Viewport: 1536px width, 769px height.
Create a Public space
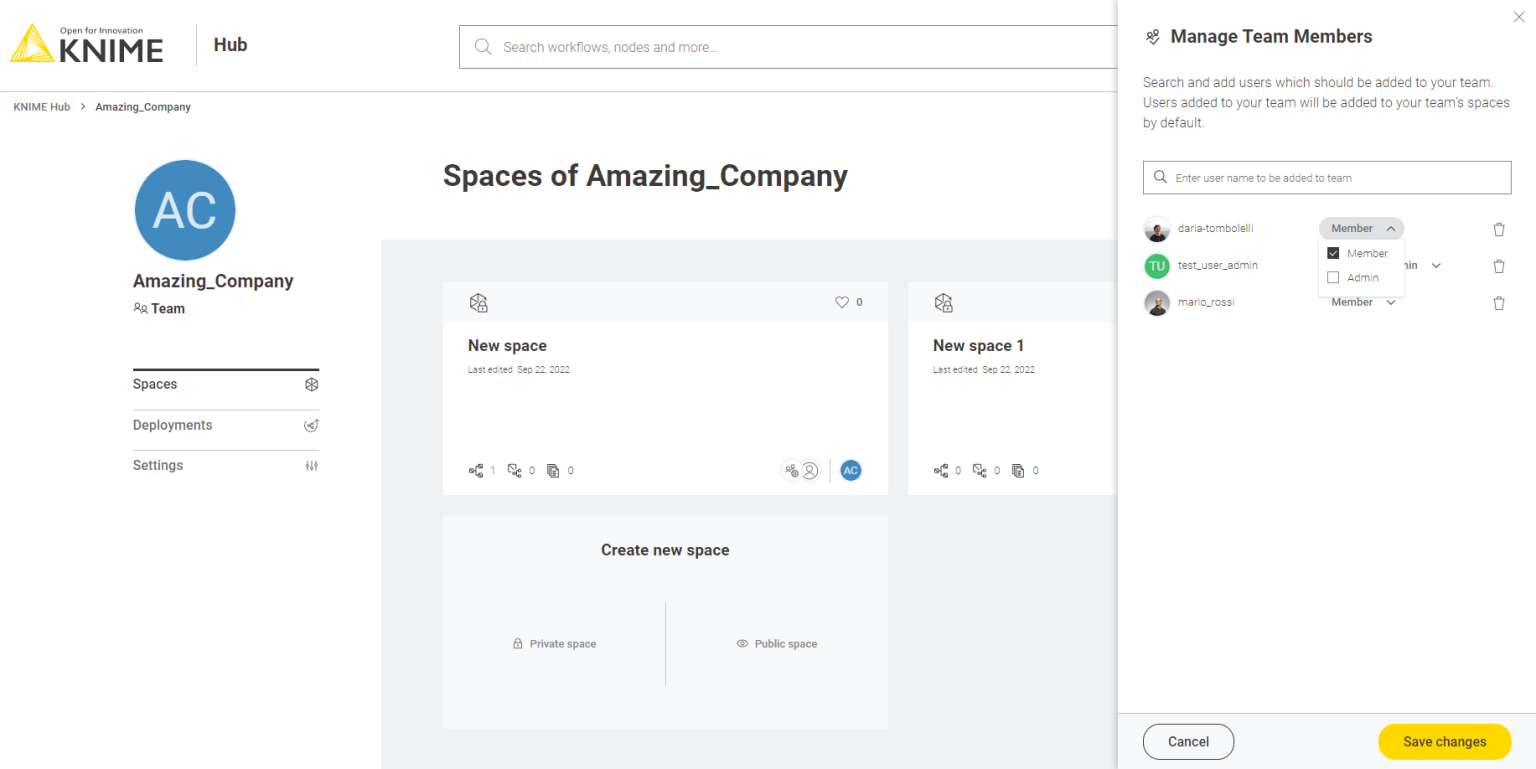coord(777,644)
